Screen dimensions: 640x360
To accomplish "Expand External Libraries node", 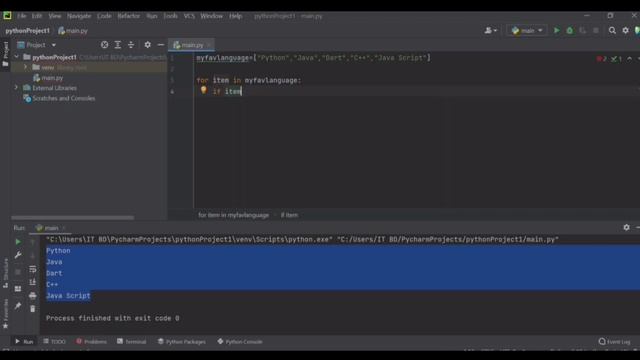I will coord(16,87).
